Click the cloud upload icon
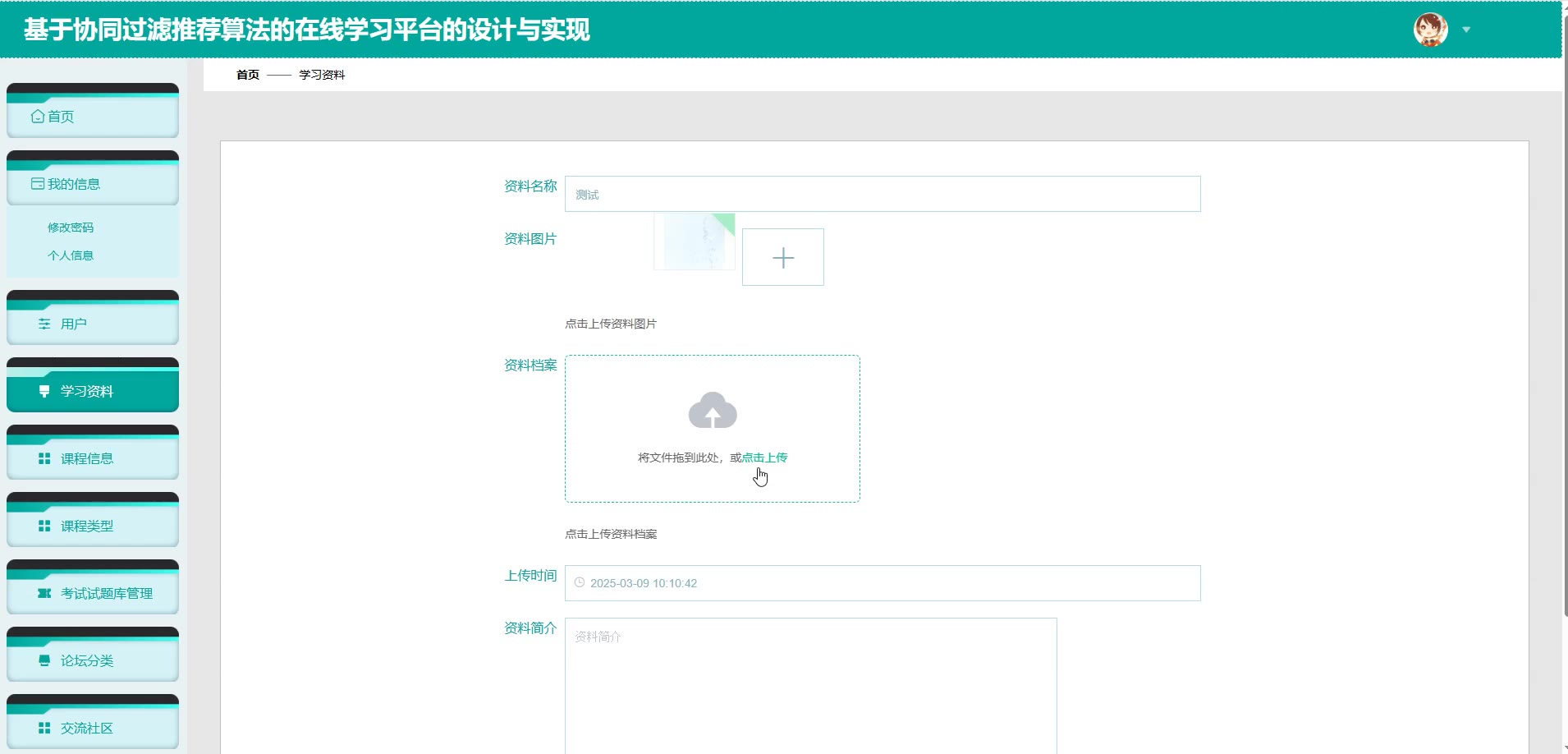Image resolution: width=1568 pixels, height=754 pixels. click(713, 410)
